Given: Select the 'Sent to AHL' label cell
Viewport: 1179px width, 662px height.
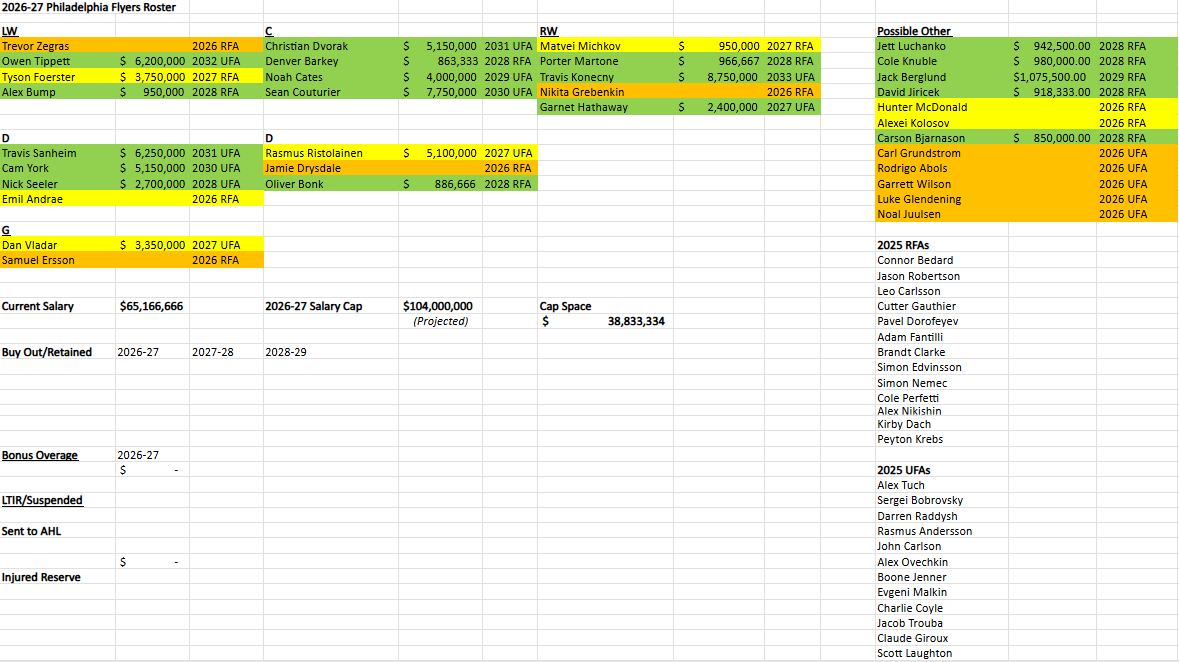Looking at the screenshot, I should (58, 531).
